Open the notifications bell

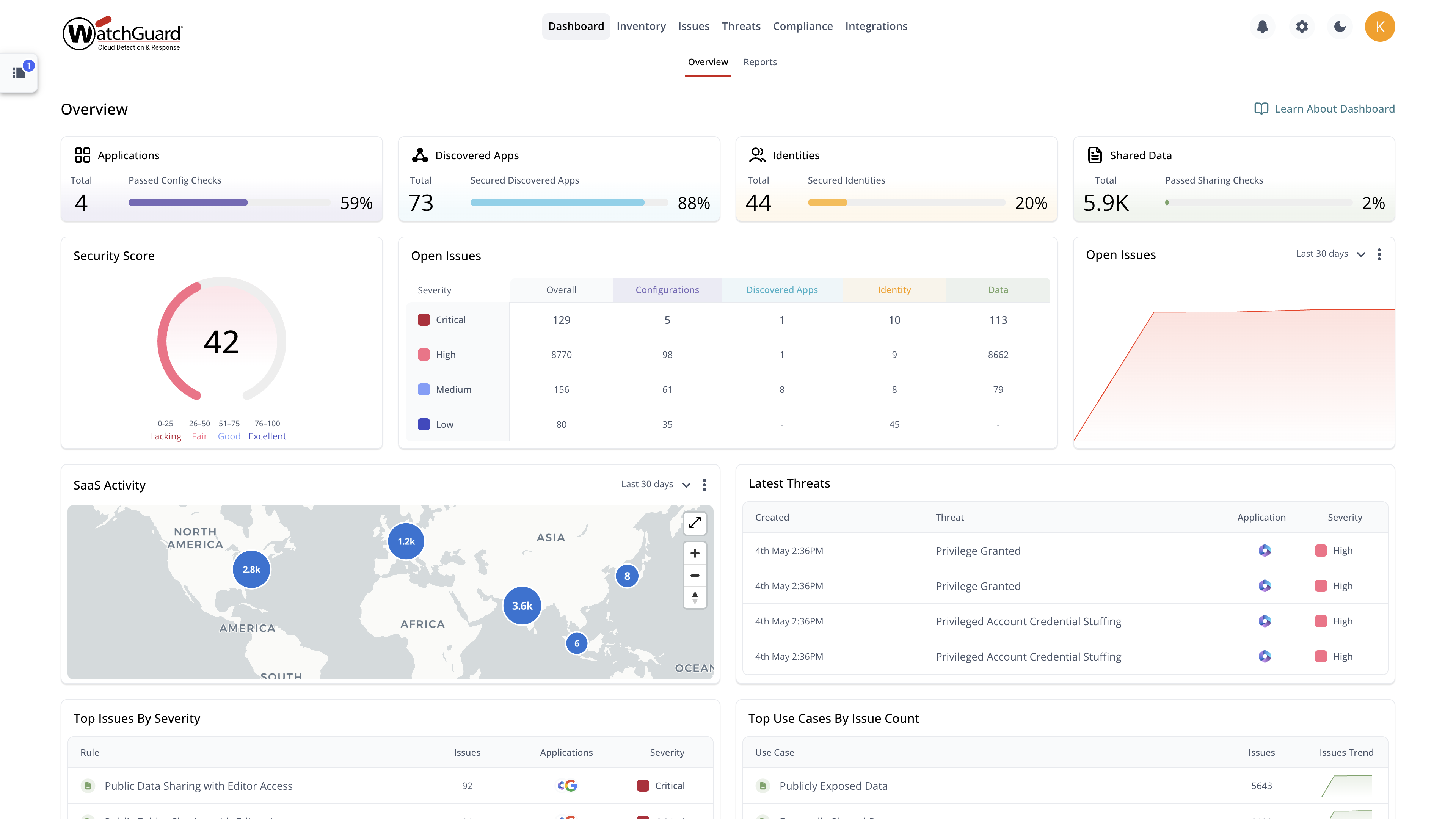tap(1262, 27)
